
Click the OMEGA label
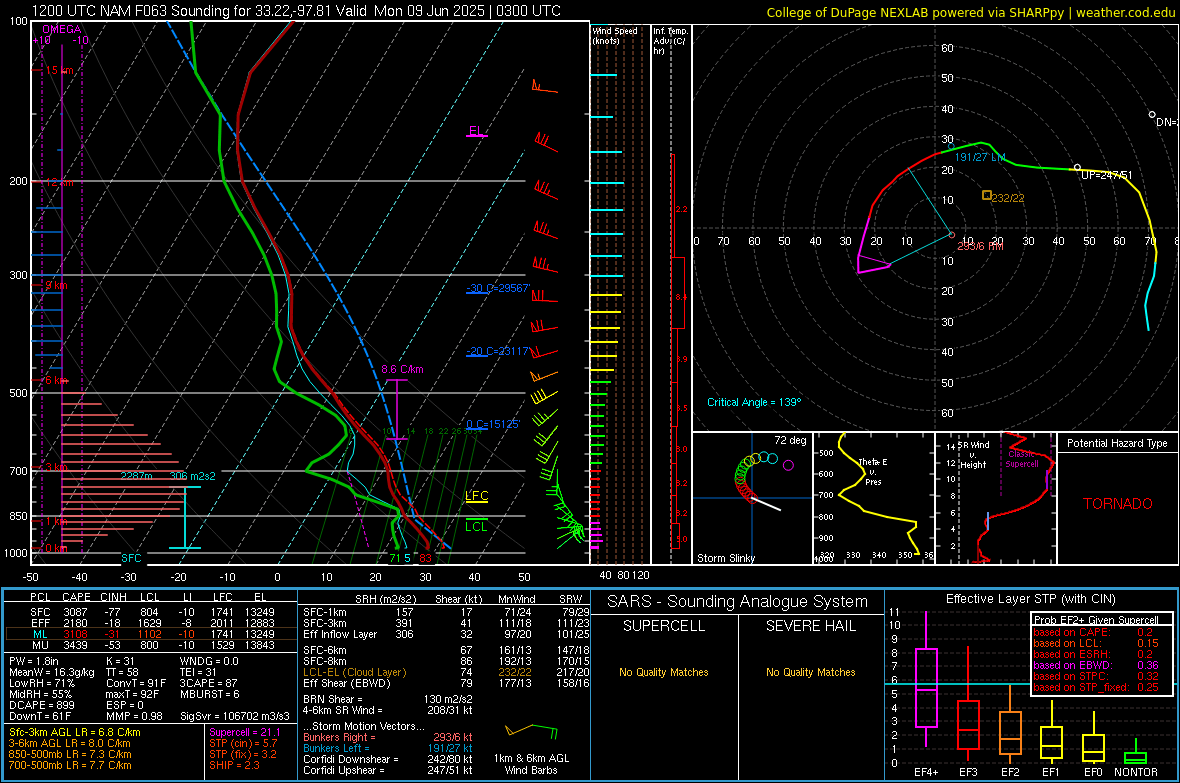(62, 29)
